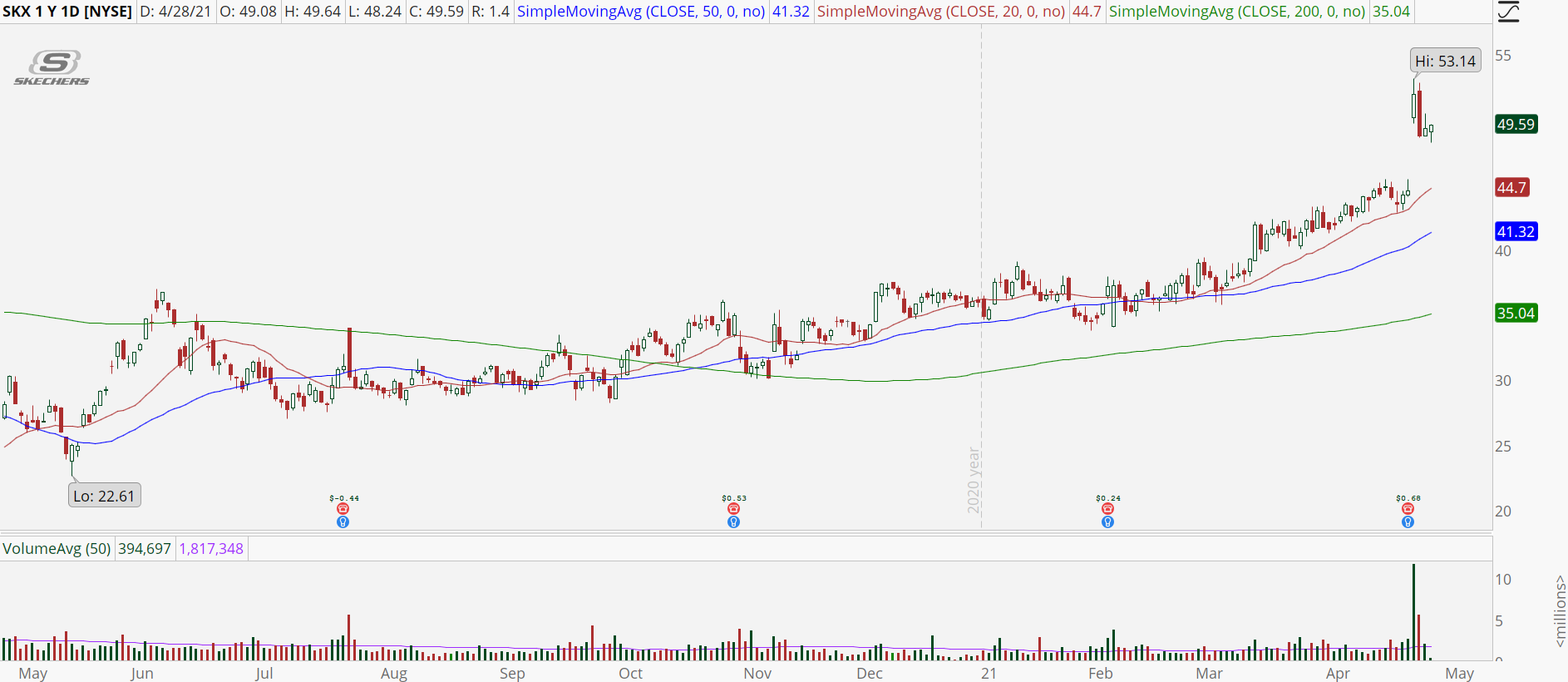
Task: Select the SimpleMovingAvg (CLOSE, 50, 0, no) label
Action: [x=641, y=12]
